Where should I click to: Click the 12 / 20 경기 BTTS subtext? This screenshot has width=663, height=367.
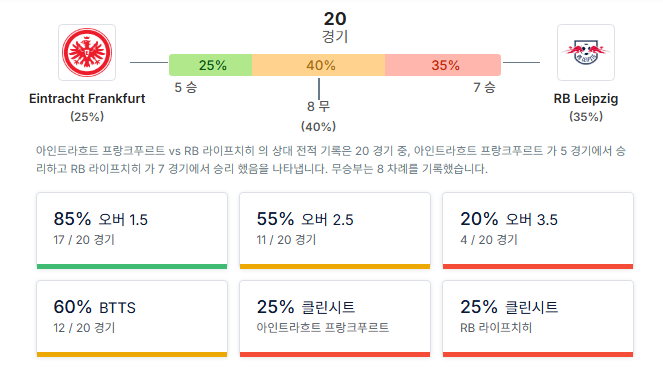tap(84, 328)
